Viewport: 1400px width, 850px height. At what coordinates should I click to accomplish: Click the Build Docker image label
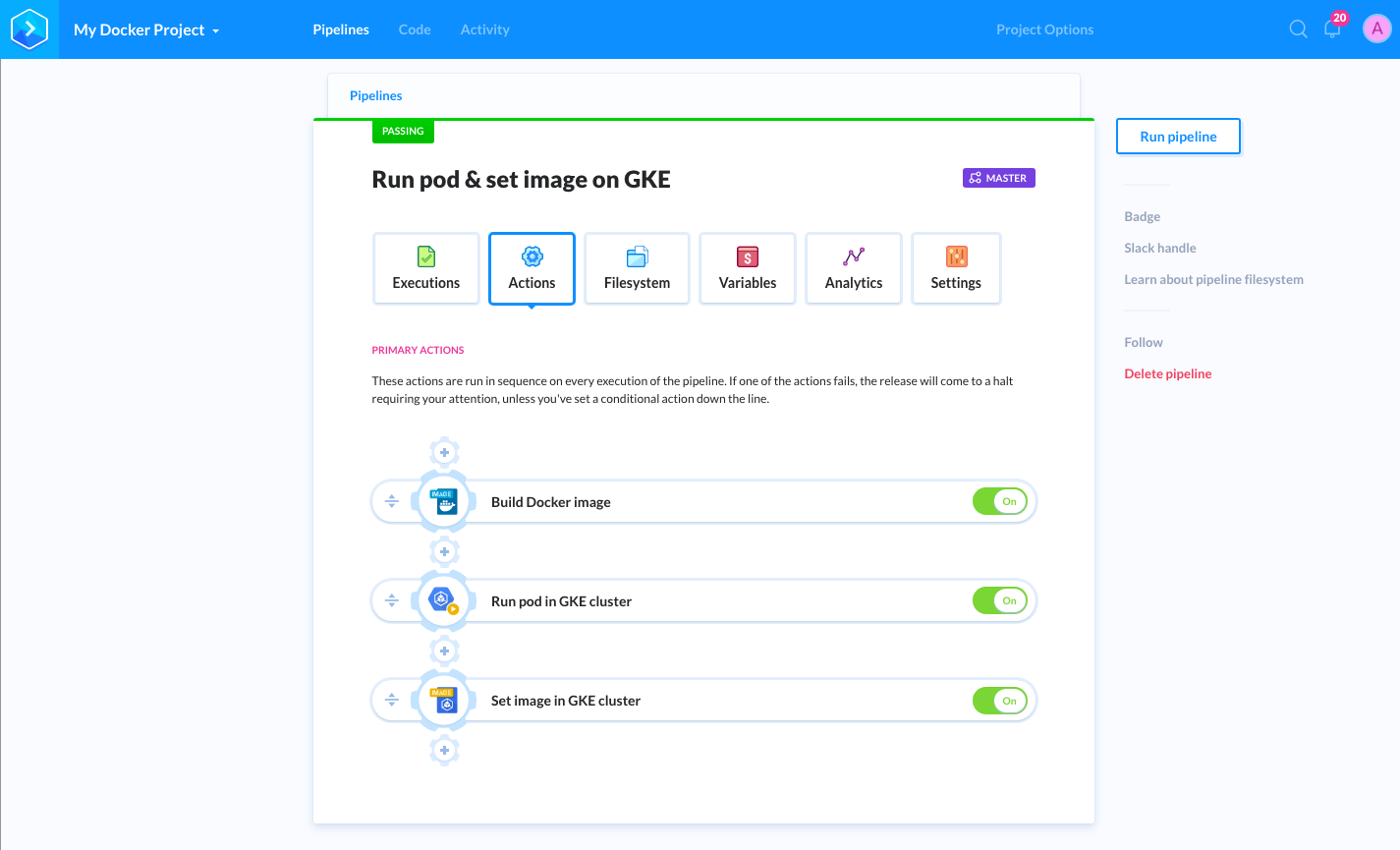pyautogui.click(x=551, y=502)
